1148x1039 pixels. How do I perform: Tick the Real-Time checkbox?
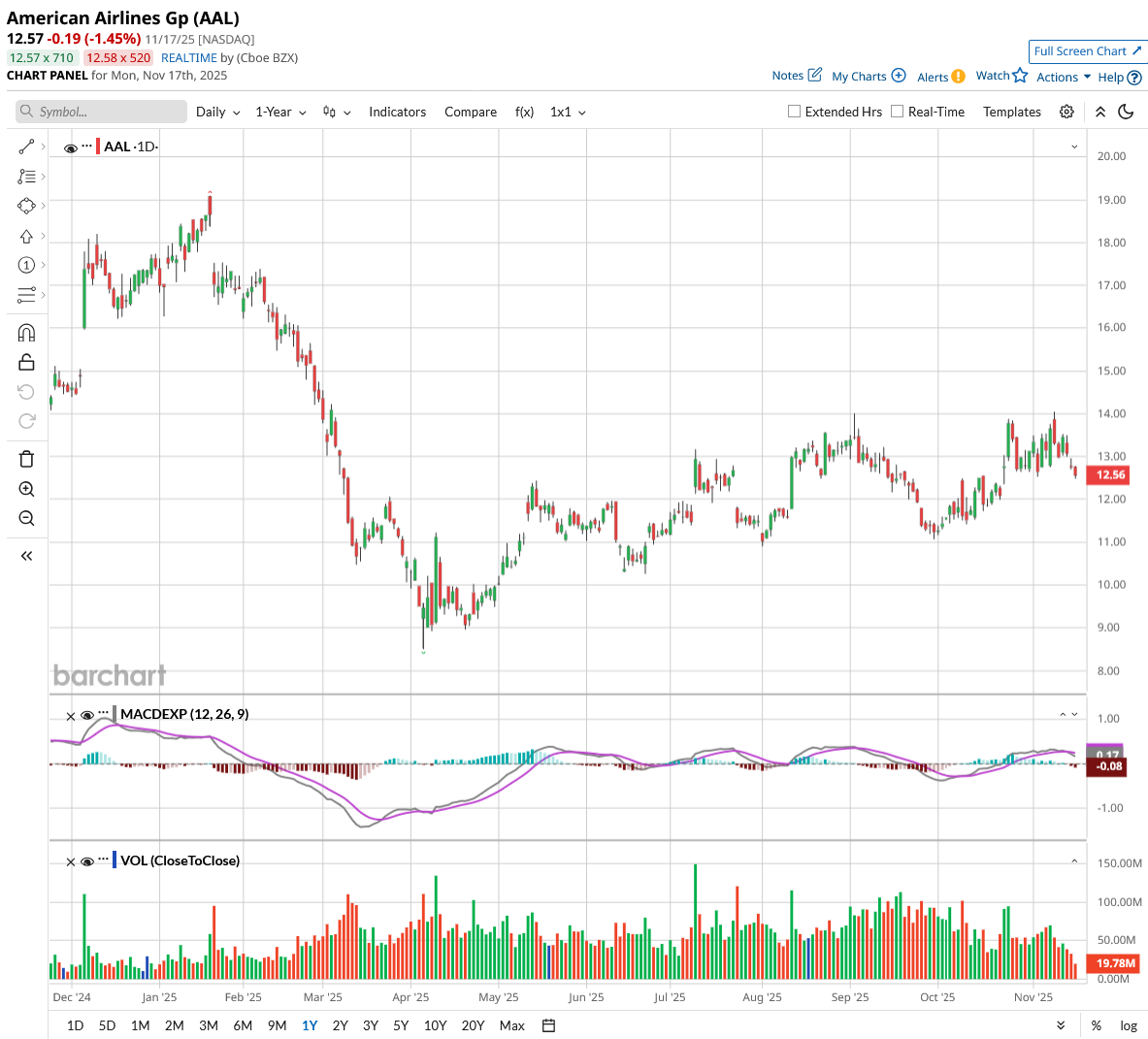tap(897, 112)
